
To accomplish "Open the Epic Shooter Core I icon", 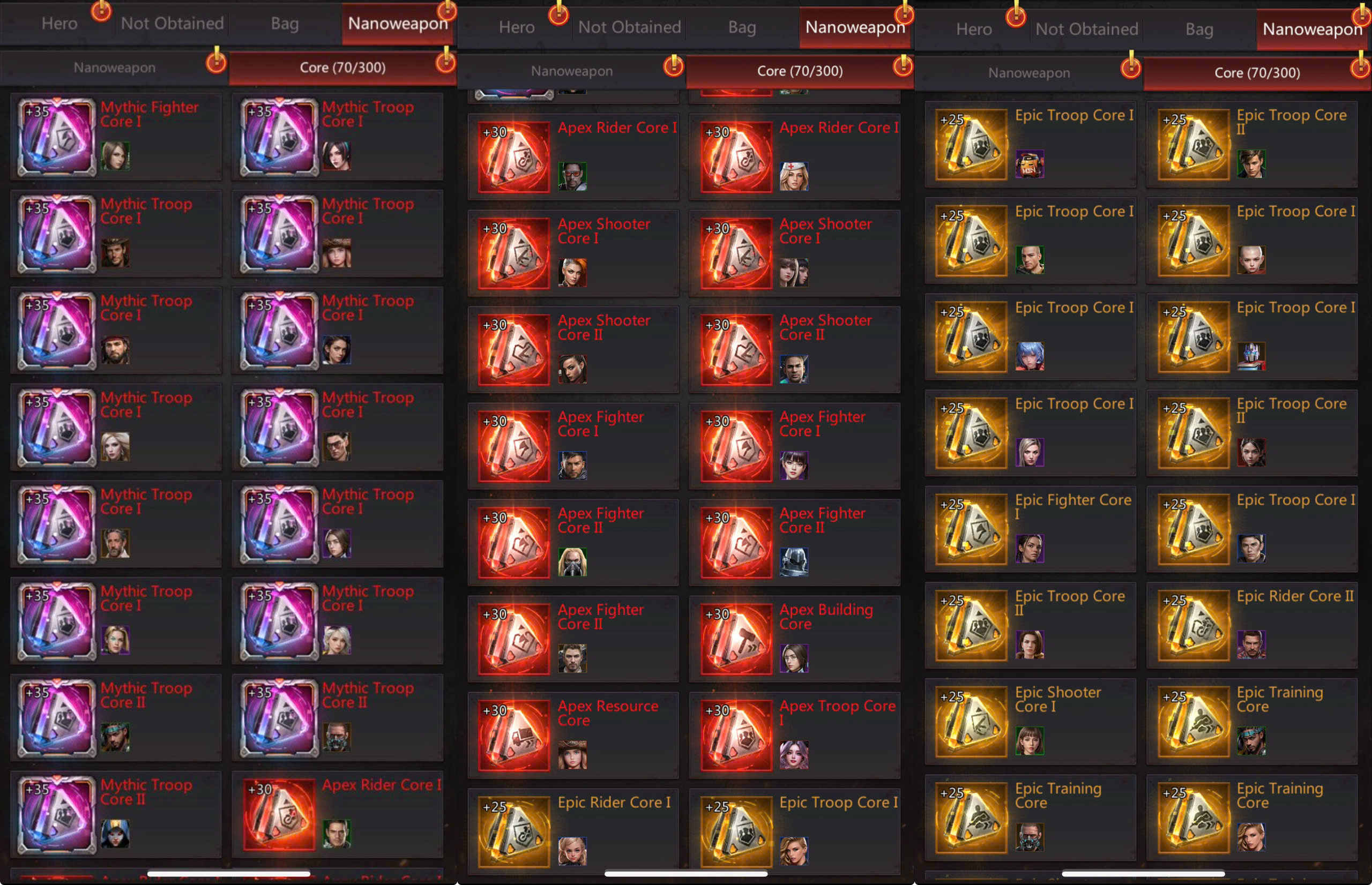I will [971, 722].
